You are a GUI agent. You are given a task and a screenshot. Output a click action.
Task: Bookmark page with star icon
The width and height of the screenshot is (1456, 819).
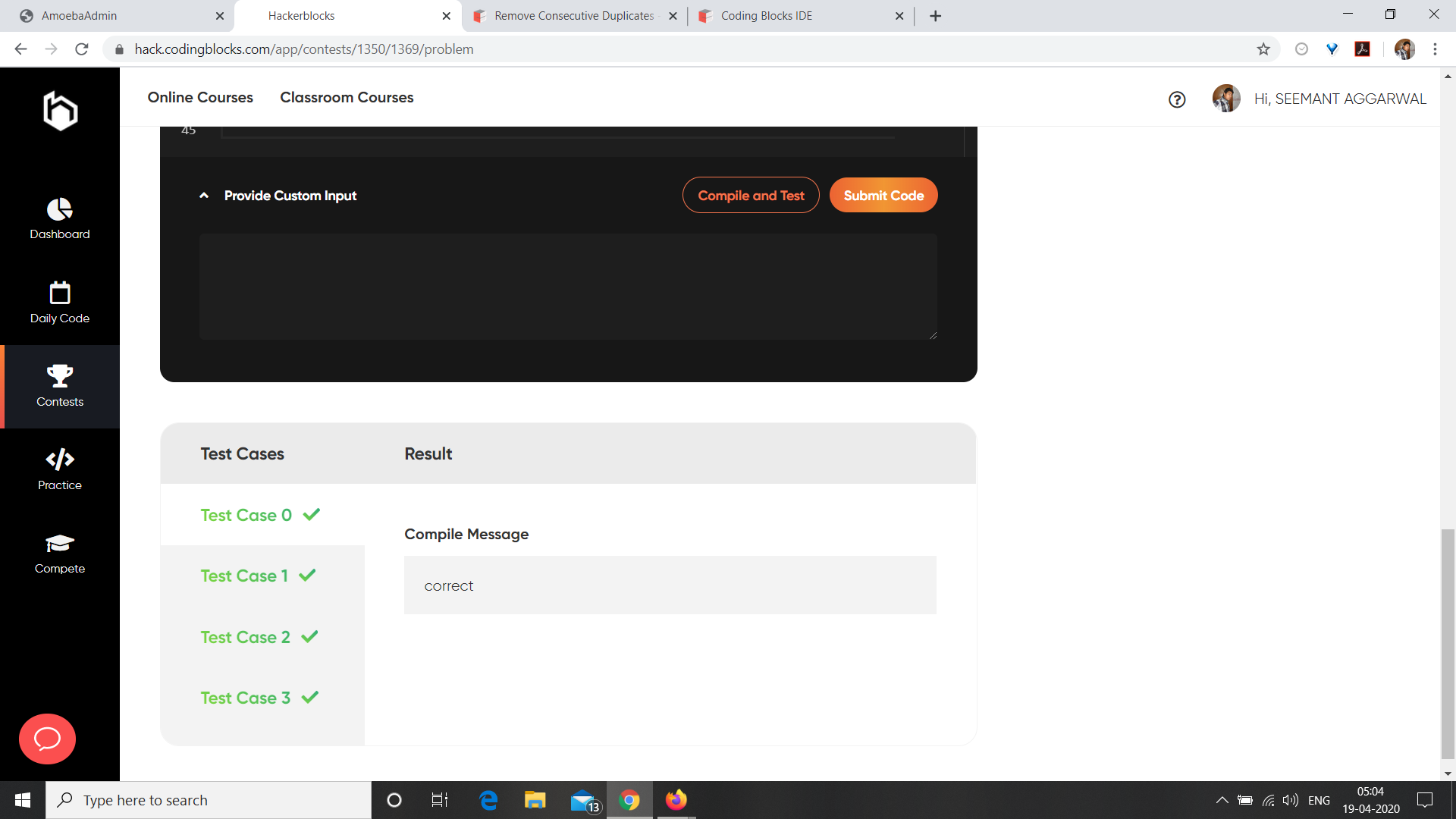click(1263, 49)
